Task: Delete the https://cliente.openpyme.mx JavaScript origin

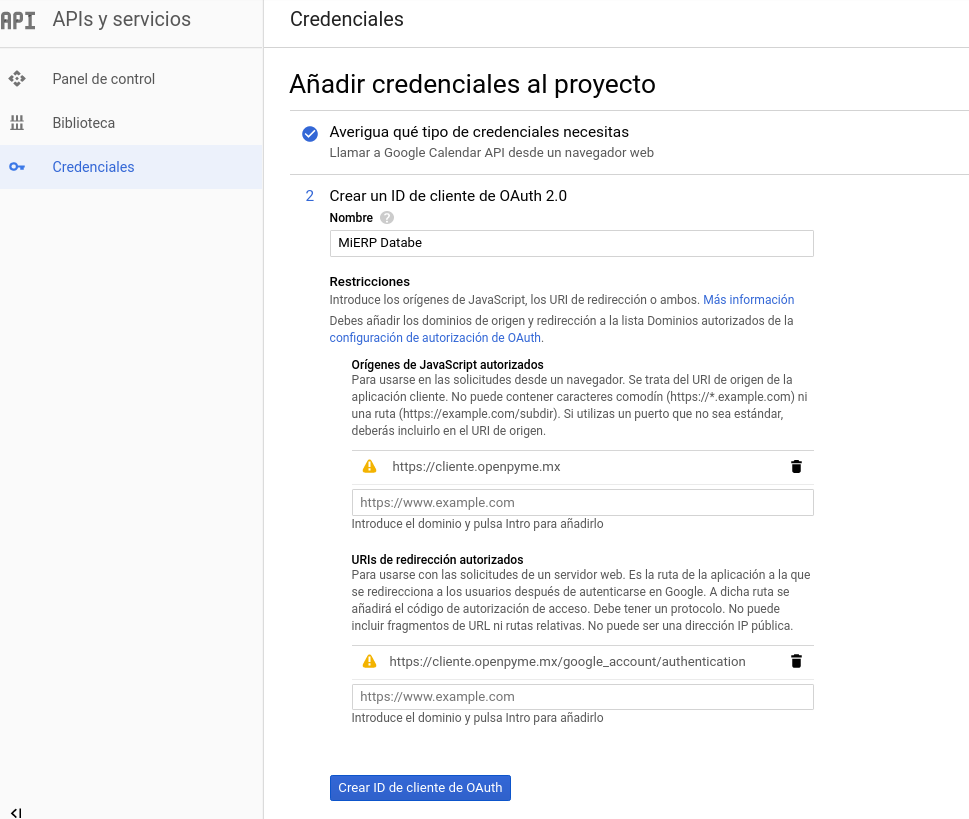Action: pyautogui.click(x=796, y=467)
